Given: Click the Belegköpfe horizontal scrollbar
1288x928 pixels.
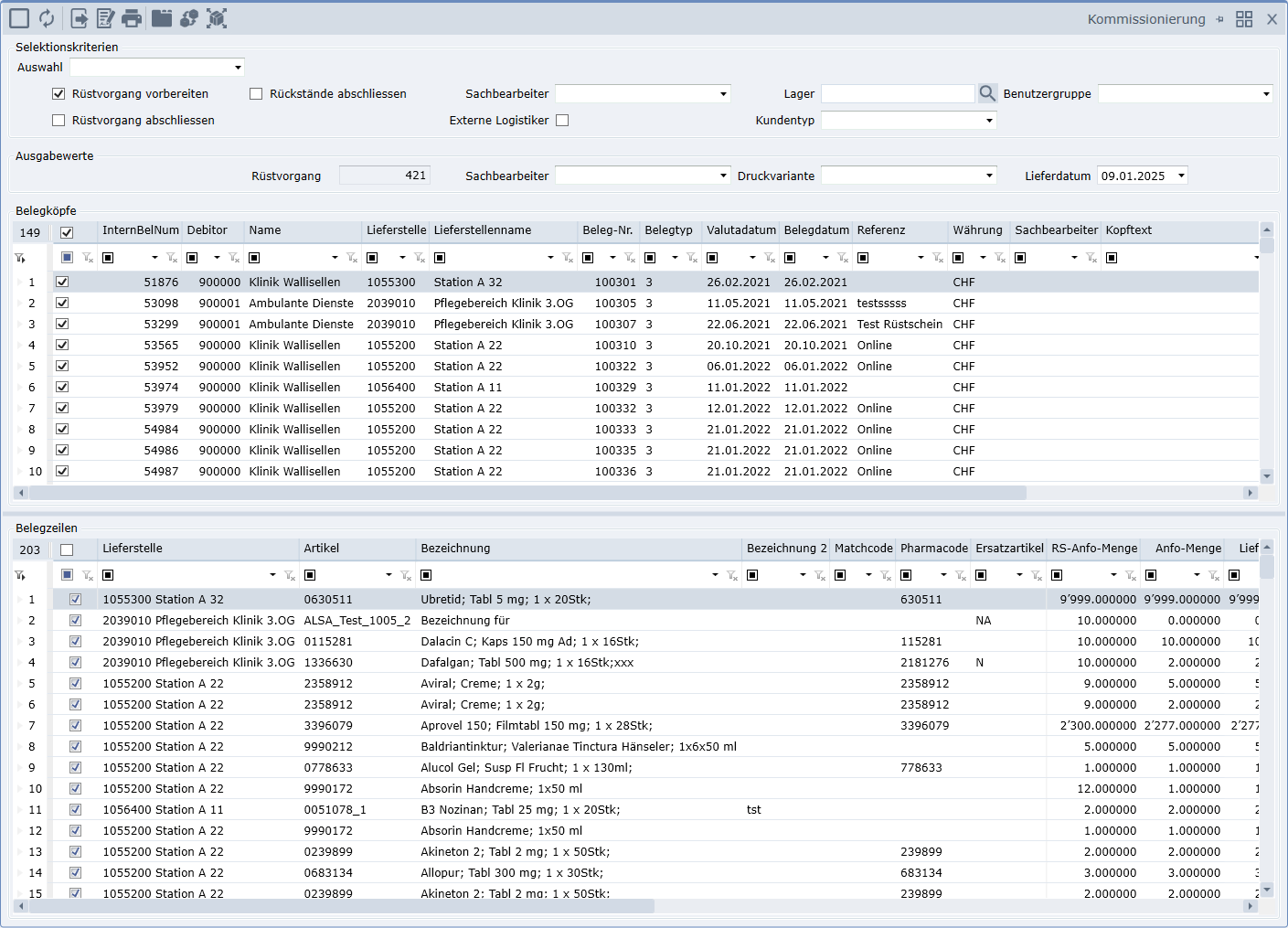Looking at the screenshot, I should (x=527, y=493).
